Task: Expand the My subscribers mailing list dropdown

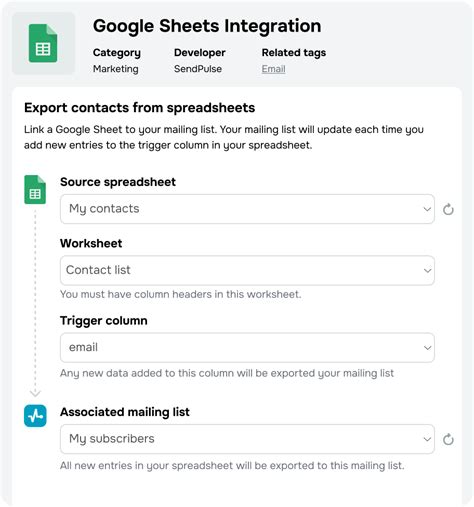Action: (x=247, y=439)
